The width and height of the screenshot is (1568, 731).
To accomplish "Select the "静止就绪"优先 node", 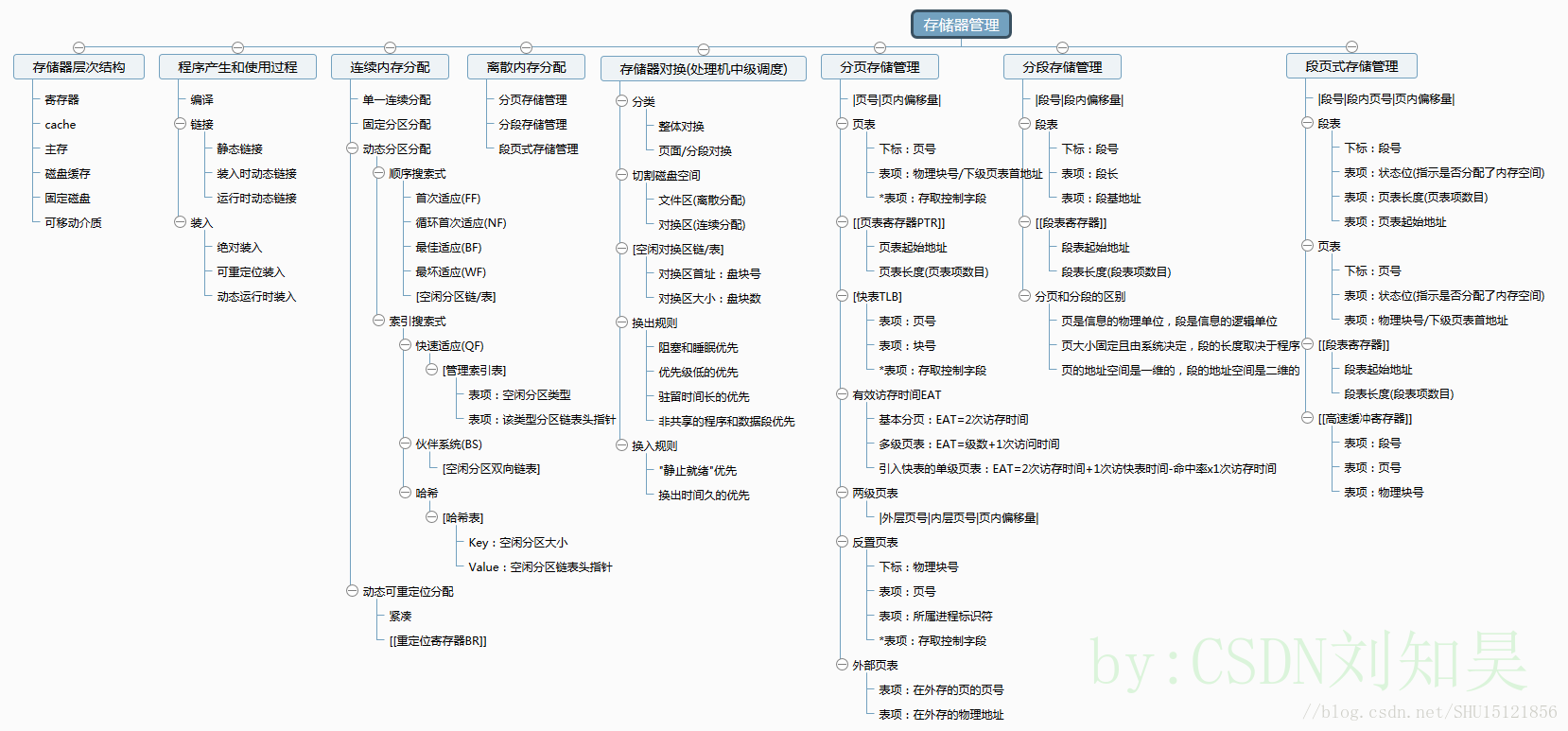I will (697, 470).
